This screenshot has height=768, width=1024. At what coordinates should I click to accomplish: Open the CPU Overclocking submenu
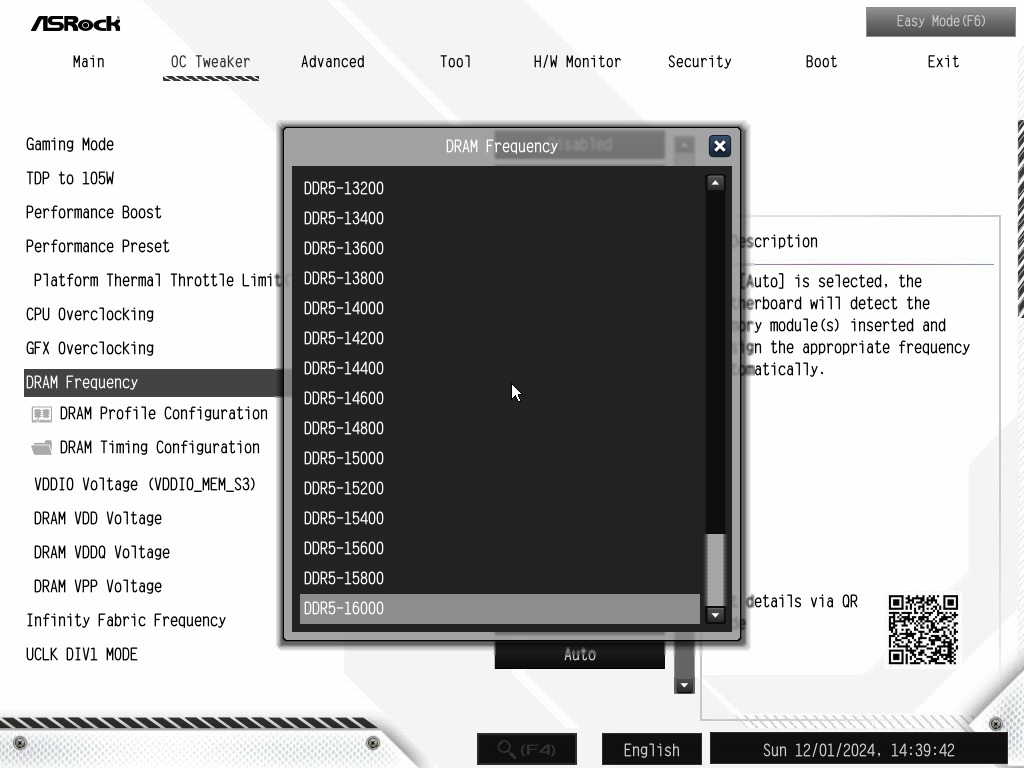tap(90, 315)
